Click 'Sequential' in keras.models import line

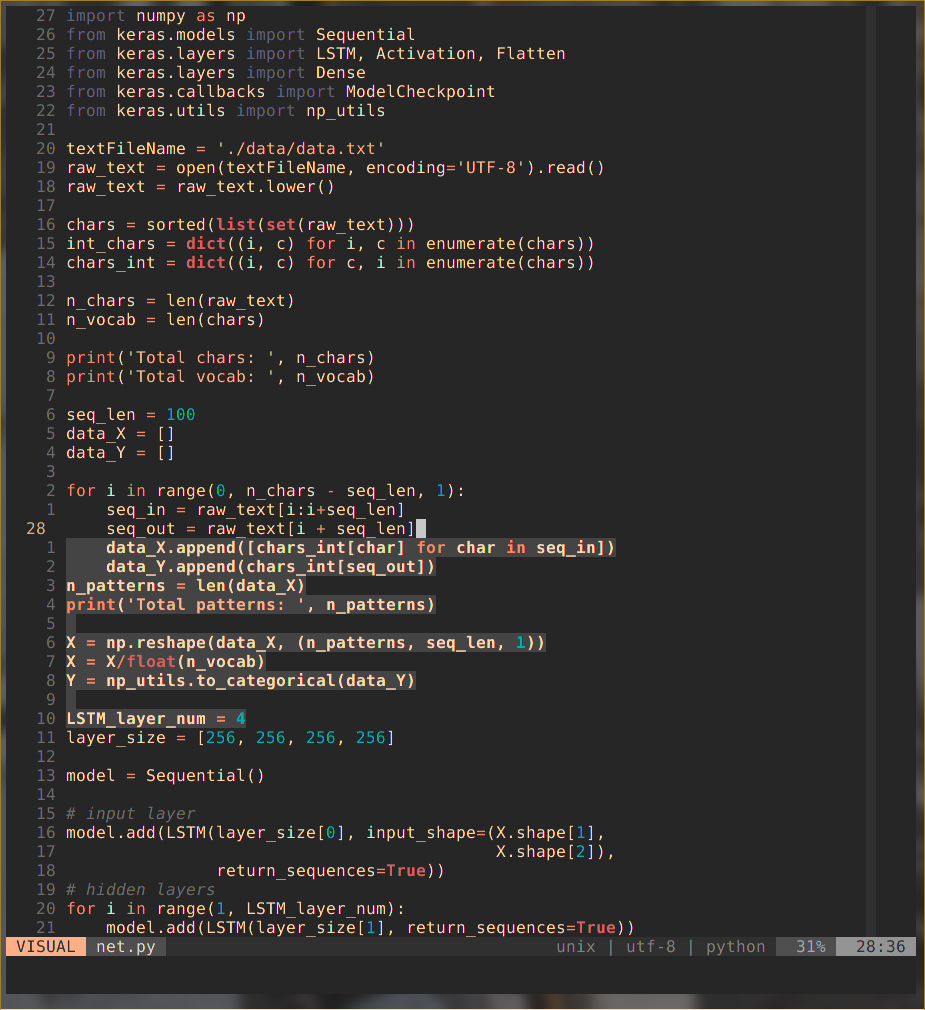(x=365, y=34)
